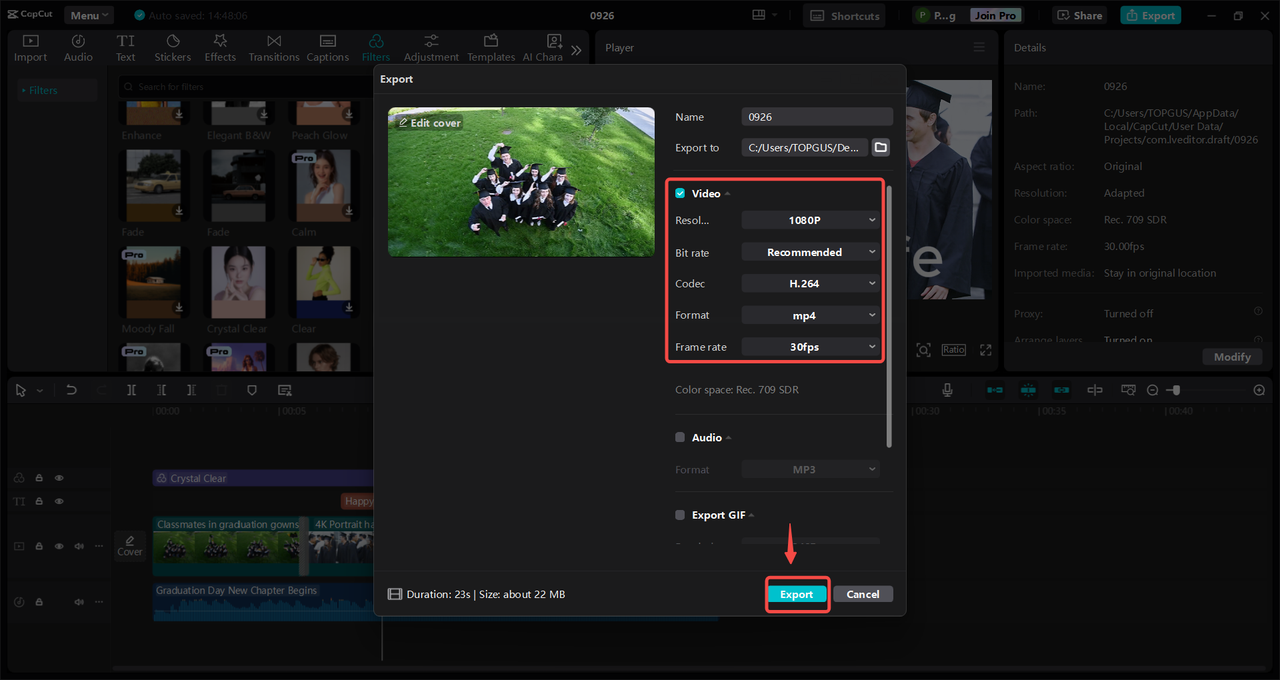The height and width of the screenshot is (680, 1280).
Task: Cancel the export dialog
Action: pos(863,594)
